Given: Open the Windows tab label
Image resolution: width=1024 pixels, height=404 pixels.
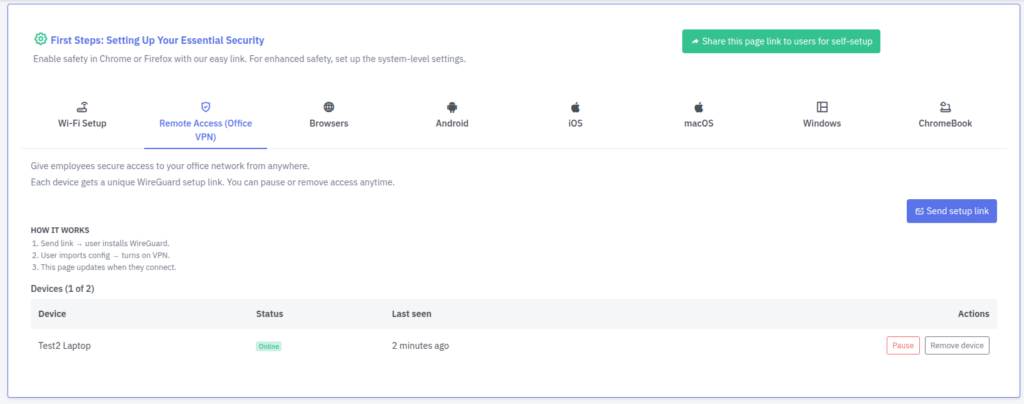Looking at the screenshot, I should coord(822,124).
